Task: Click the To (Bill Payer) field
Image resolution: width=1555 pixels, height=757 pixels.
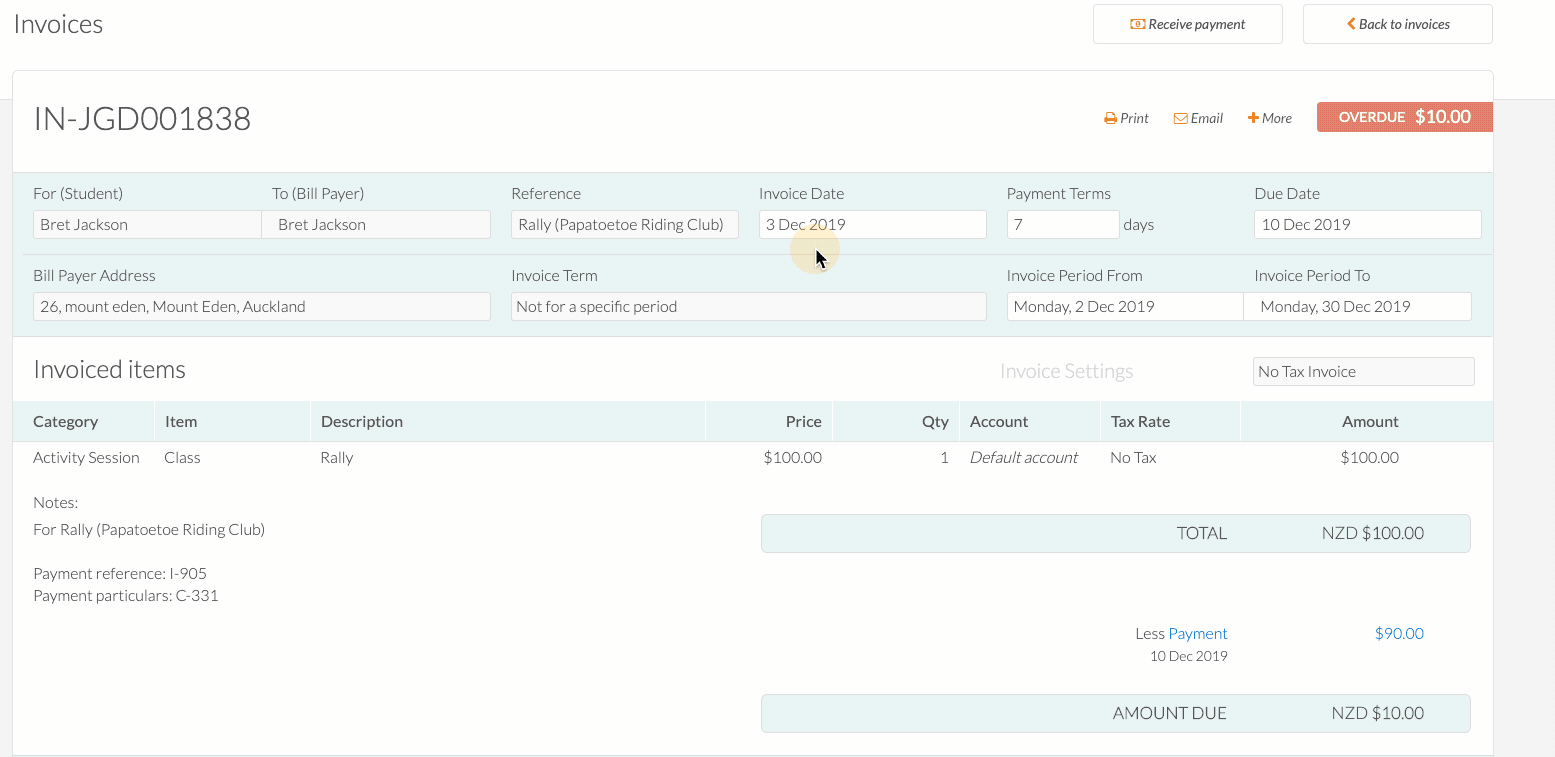Action: point(377,224)
